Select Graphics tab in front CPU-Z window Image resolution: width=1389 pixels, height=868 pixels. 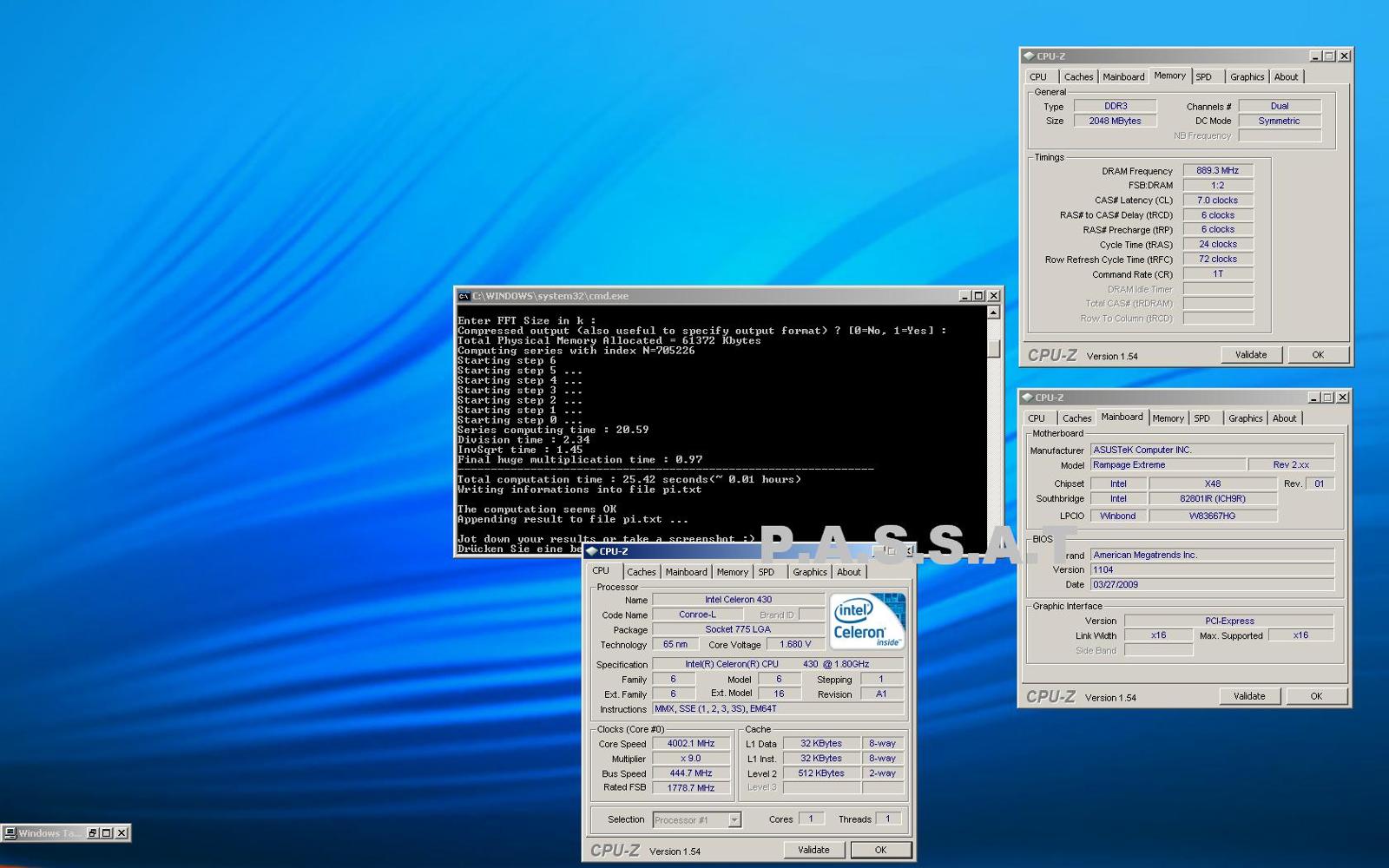tap(809, 572)
